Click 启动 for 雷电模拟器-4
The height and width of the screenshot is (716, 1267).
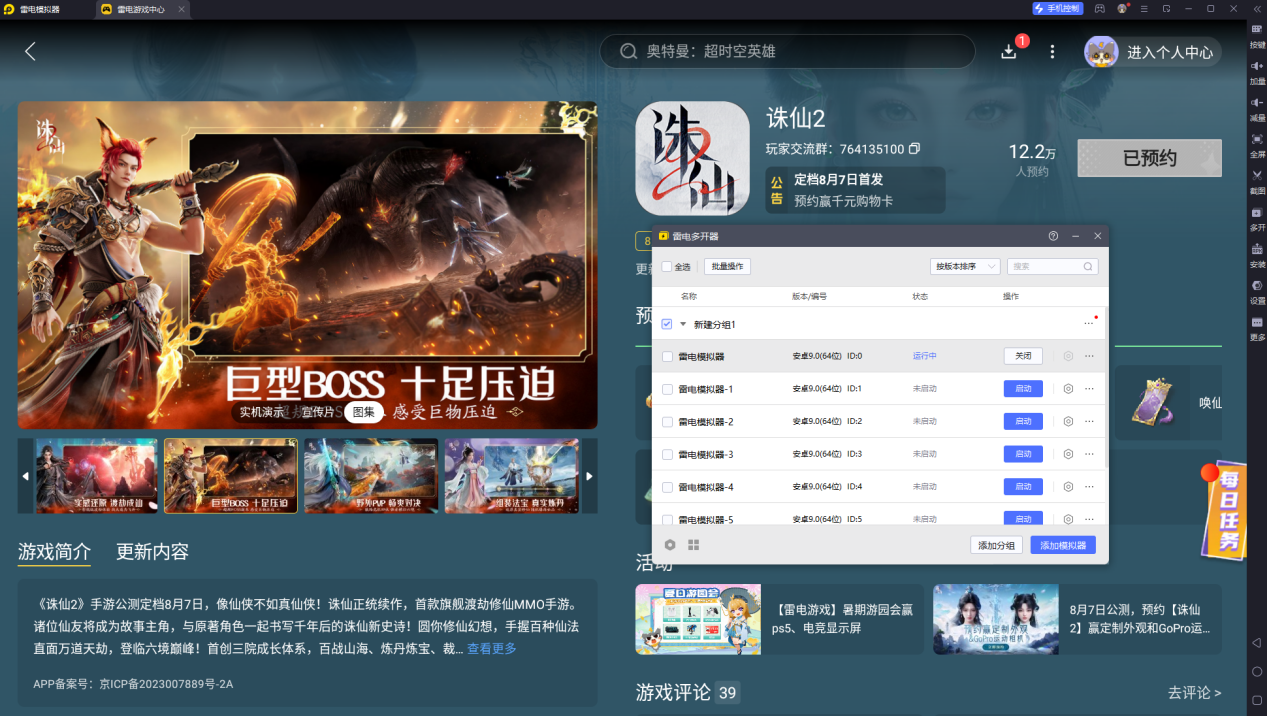click(1023, 487)
